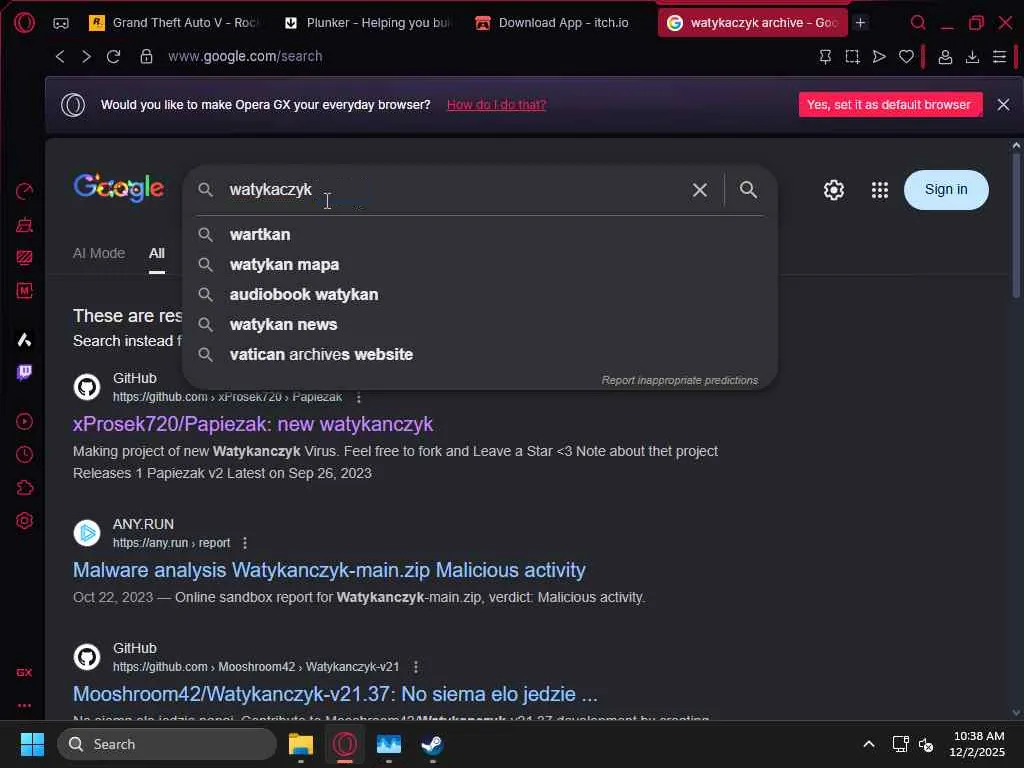Open GX Control speedometer in sidebar
The image size is (1024, 768).
click(24, 191)
